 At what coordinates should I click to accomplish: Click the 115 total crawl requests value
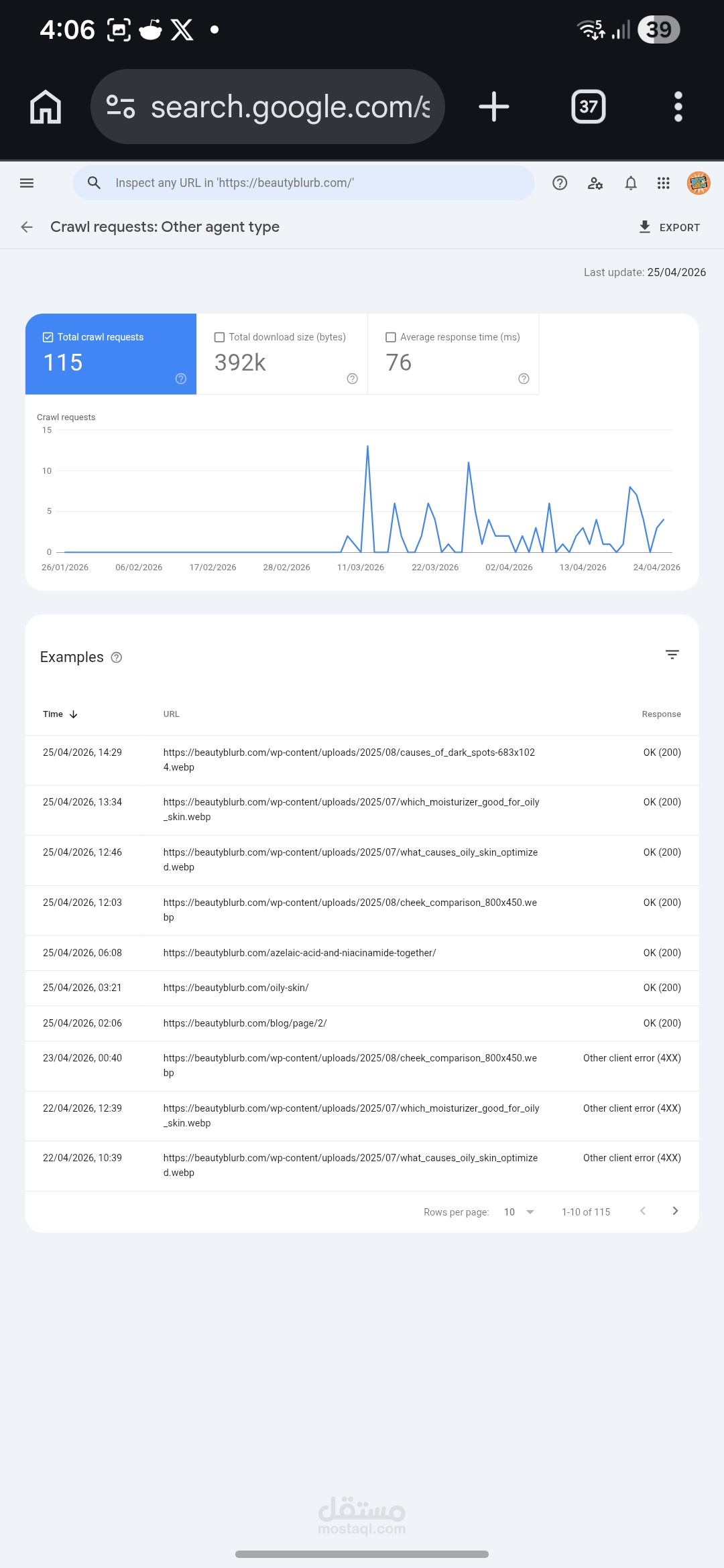(63, 363)
